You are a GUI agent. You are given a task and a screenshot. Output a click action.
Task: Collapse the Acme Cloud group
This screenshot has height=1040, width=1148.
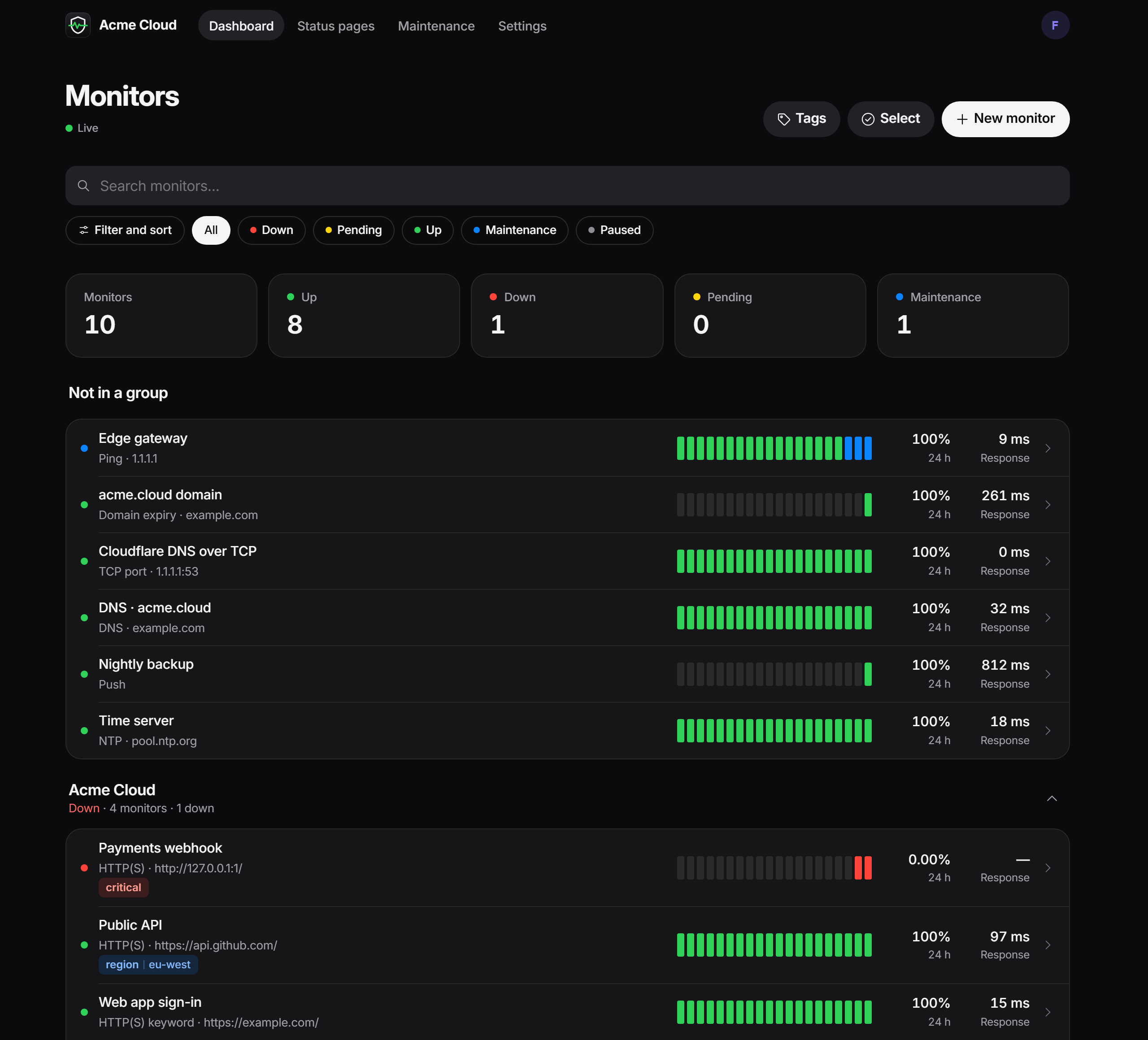point(1051,798)
